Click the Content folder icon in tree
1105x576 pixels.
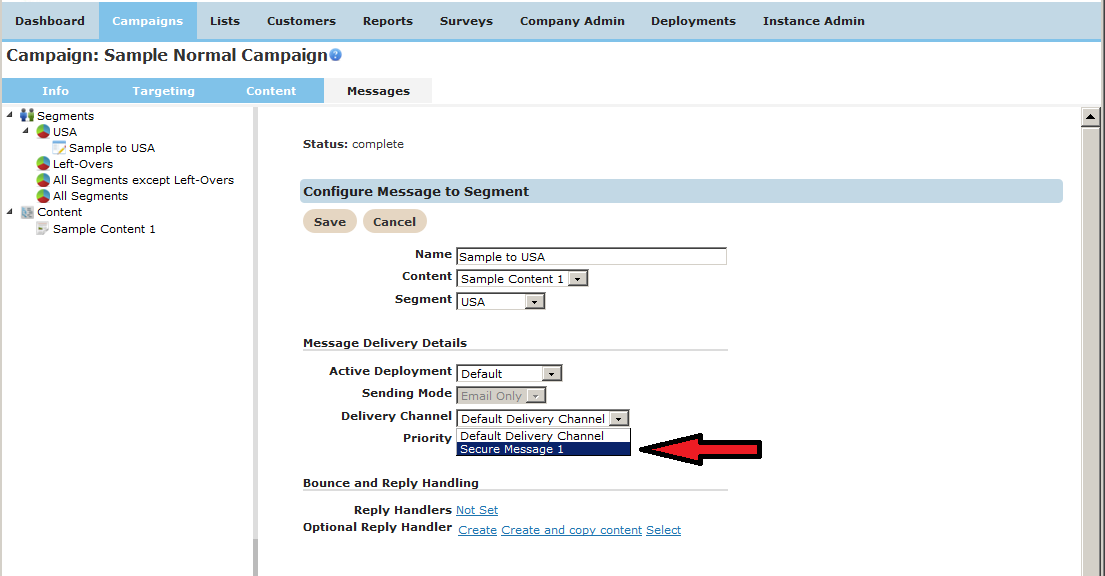tap(27, 212)
